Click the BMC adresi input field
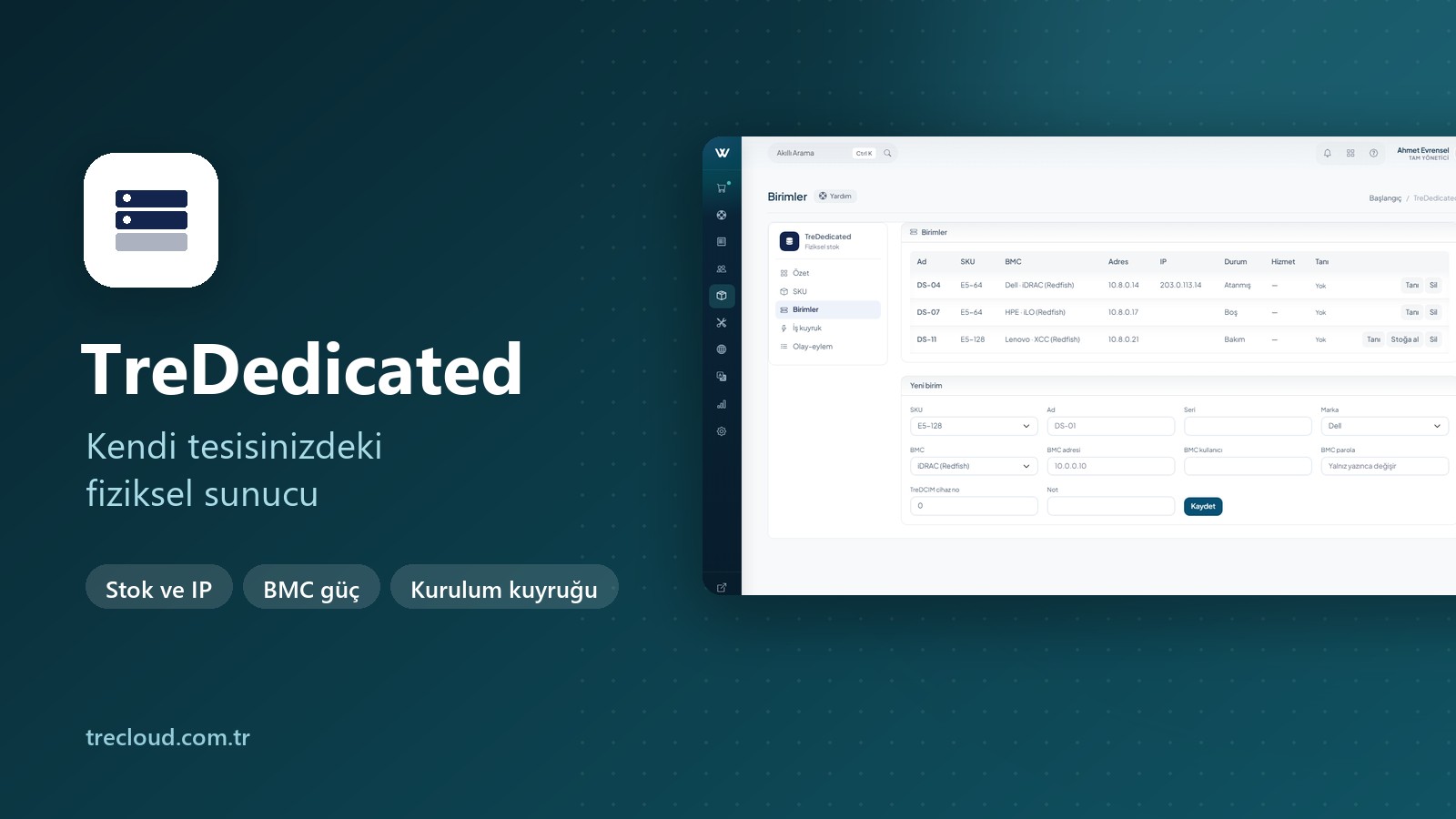 1110,466
